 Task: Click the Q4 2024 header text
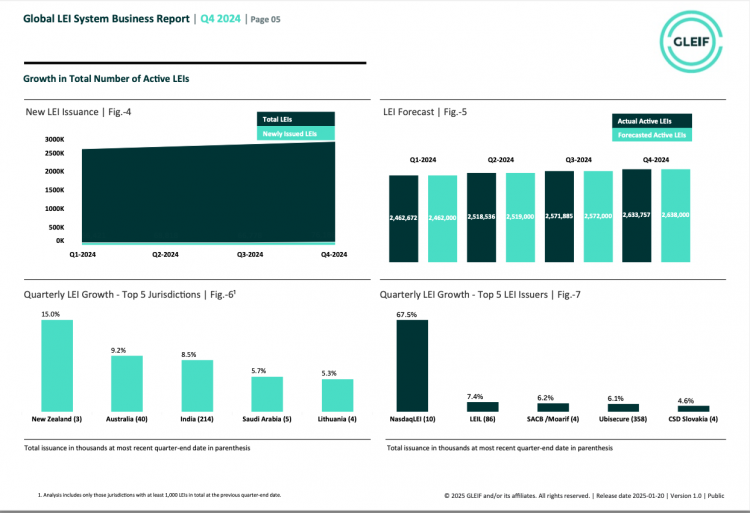[x=220, y=18]
